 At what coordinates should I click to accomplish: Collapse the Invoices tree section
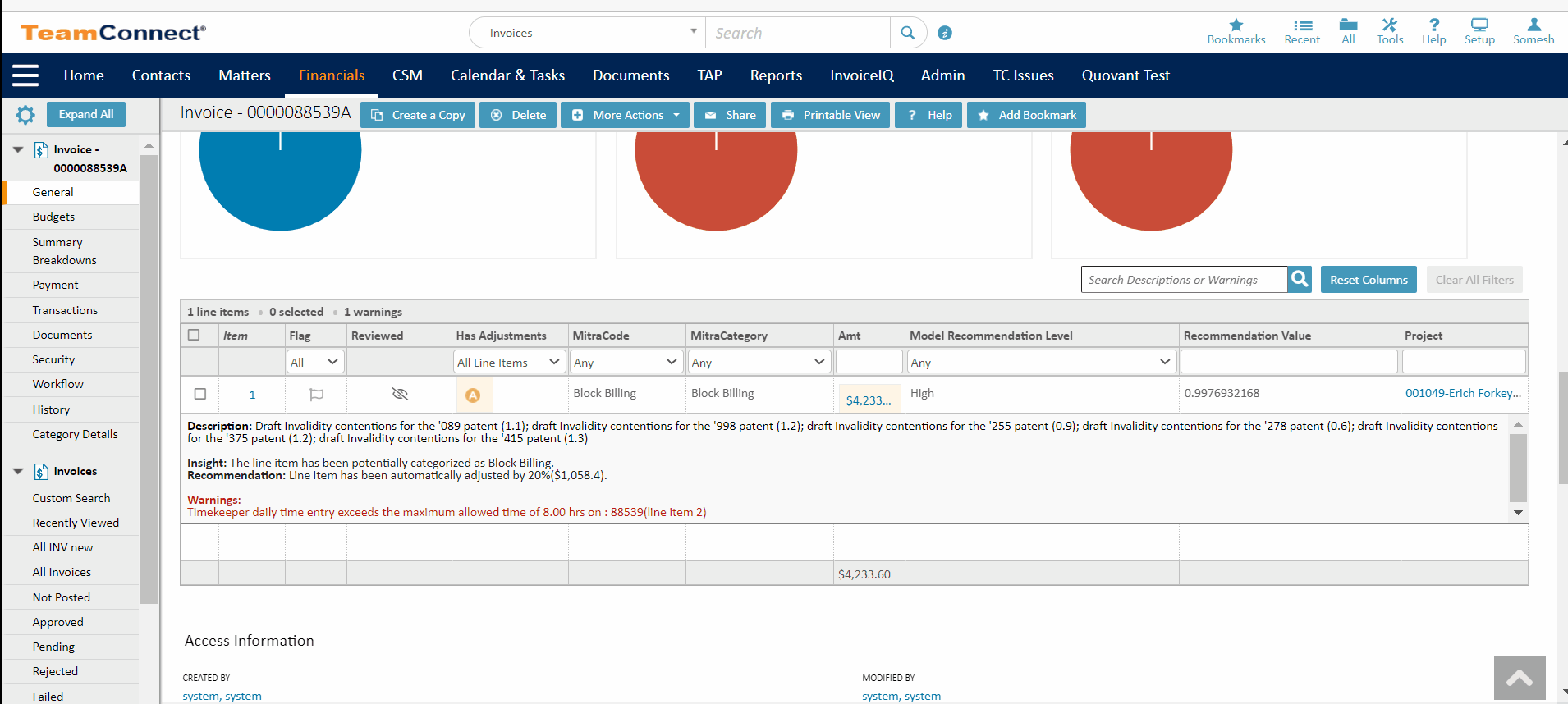pyautogui.click(x=18, y=472)
